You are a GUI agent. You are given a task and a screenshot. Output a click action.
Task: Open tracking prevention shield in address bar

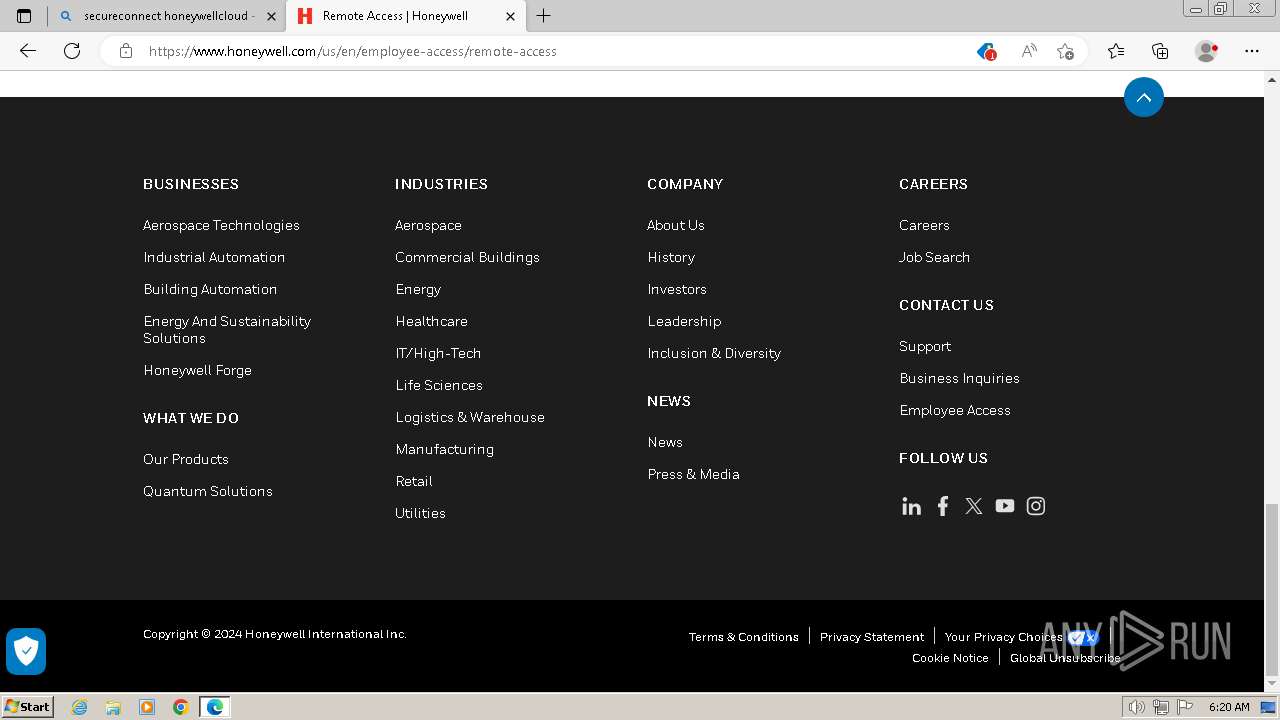click(x=986, y=51)
